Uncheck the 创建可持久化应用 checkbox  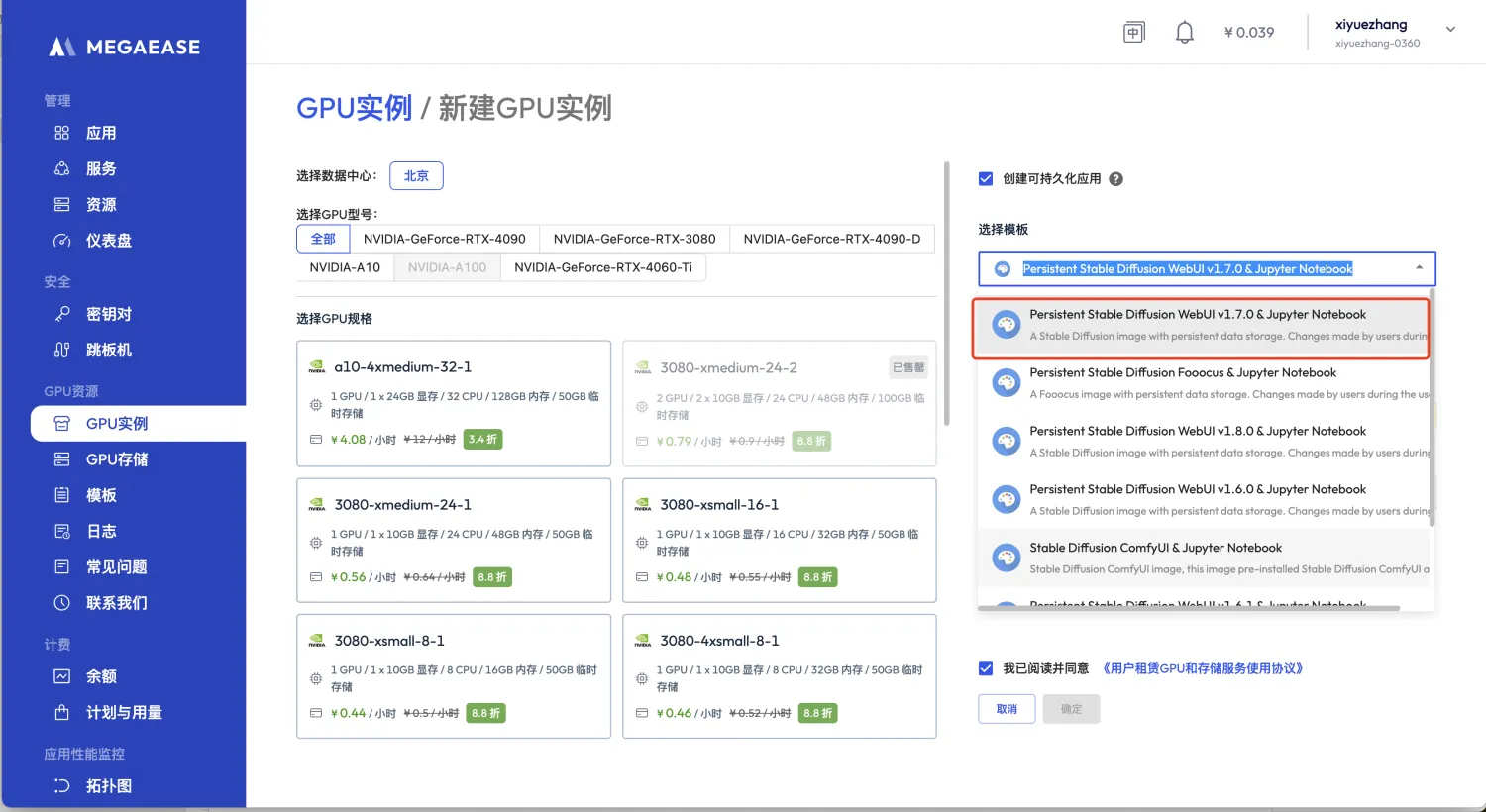pos(986,179)
